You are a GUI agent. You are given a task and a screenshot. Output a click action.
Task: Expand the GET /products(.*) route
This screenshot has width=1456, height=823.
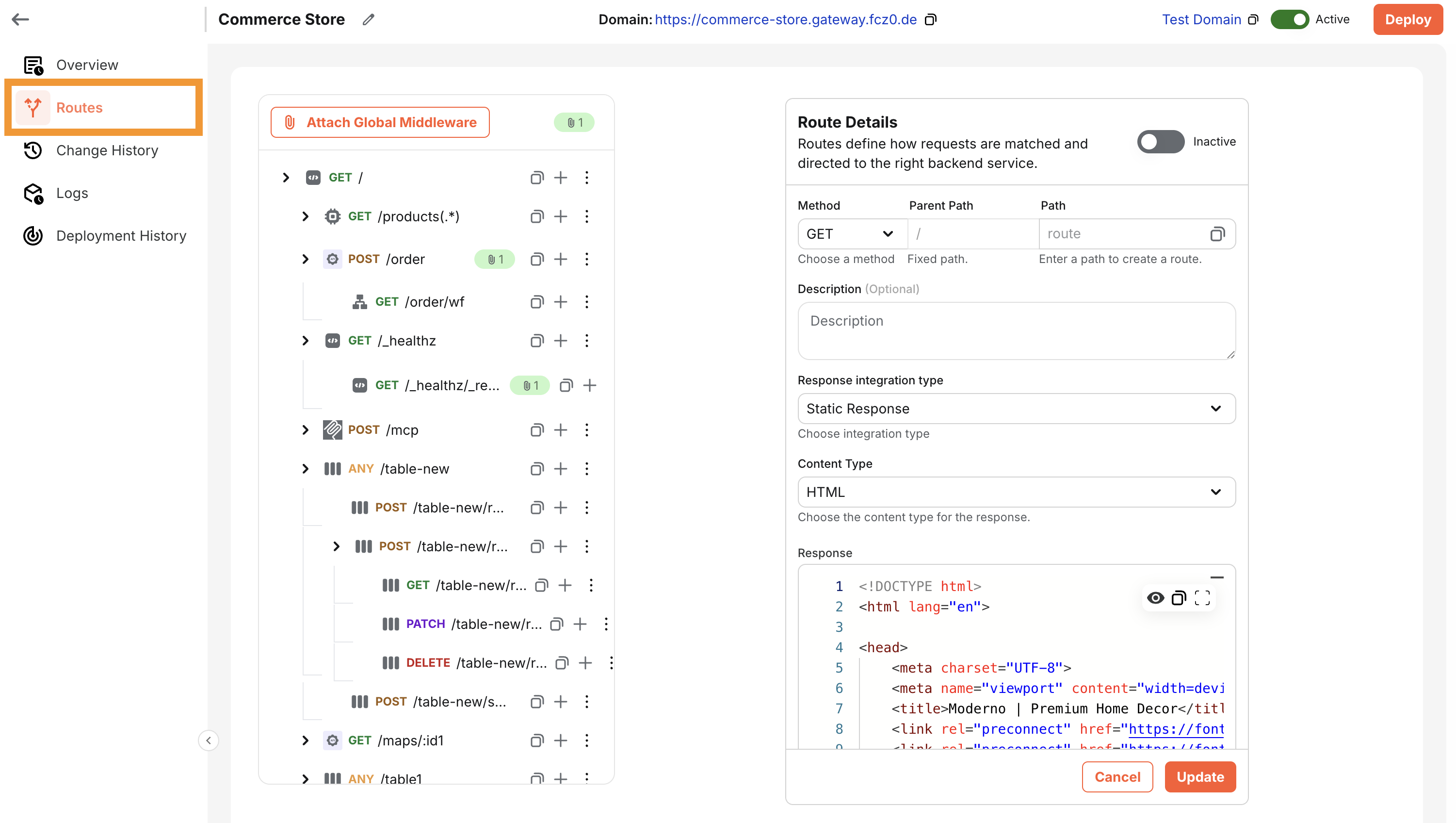pyautogui.click(x=305, y=216)
